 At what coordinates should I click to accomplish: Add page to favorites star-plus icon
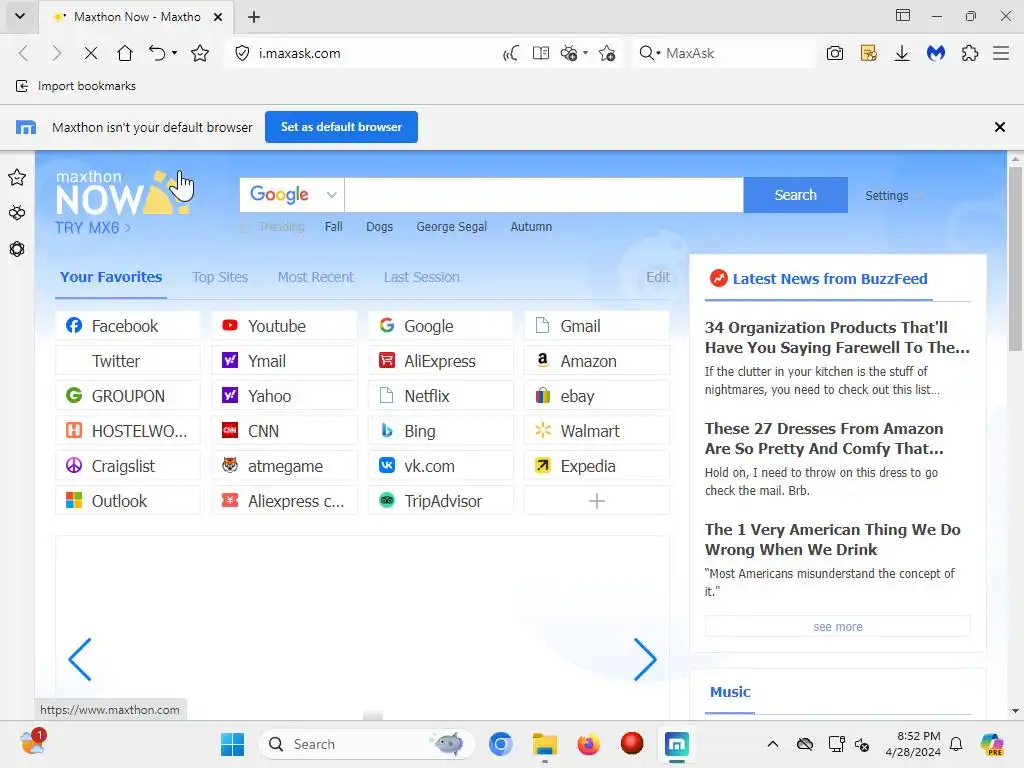(607, 54)
